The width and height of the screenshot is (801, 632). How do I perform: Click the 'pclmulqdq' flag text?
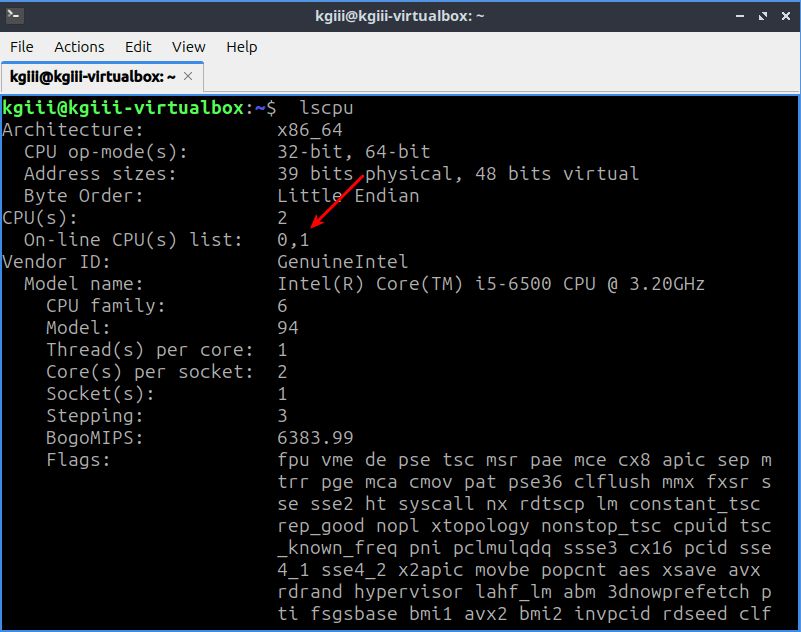(x=502, y=548)
